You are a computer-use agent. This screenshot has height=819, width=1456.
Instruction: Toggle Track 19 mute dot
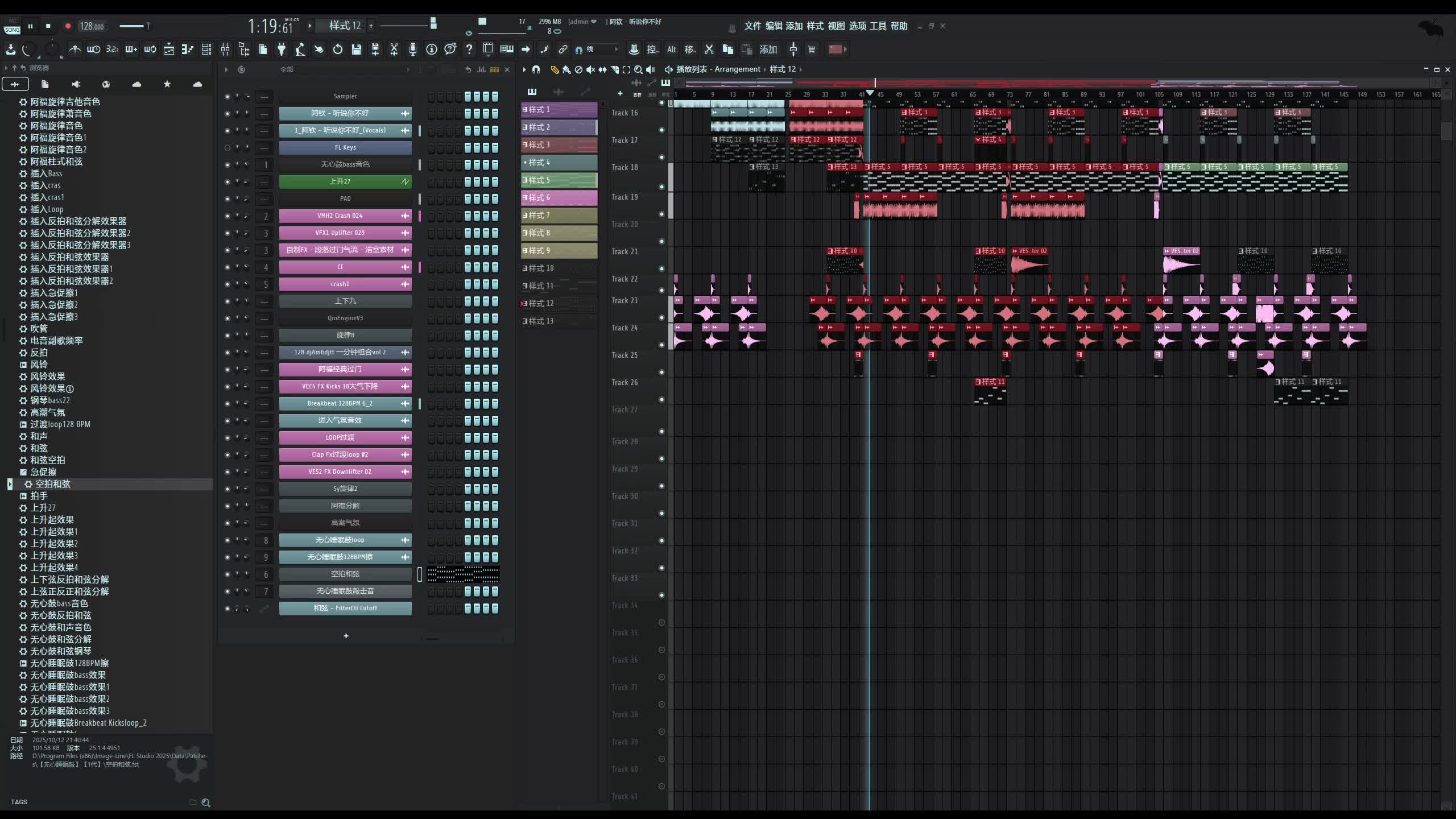[x=661, y=214]
